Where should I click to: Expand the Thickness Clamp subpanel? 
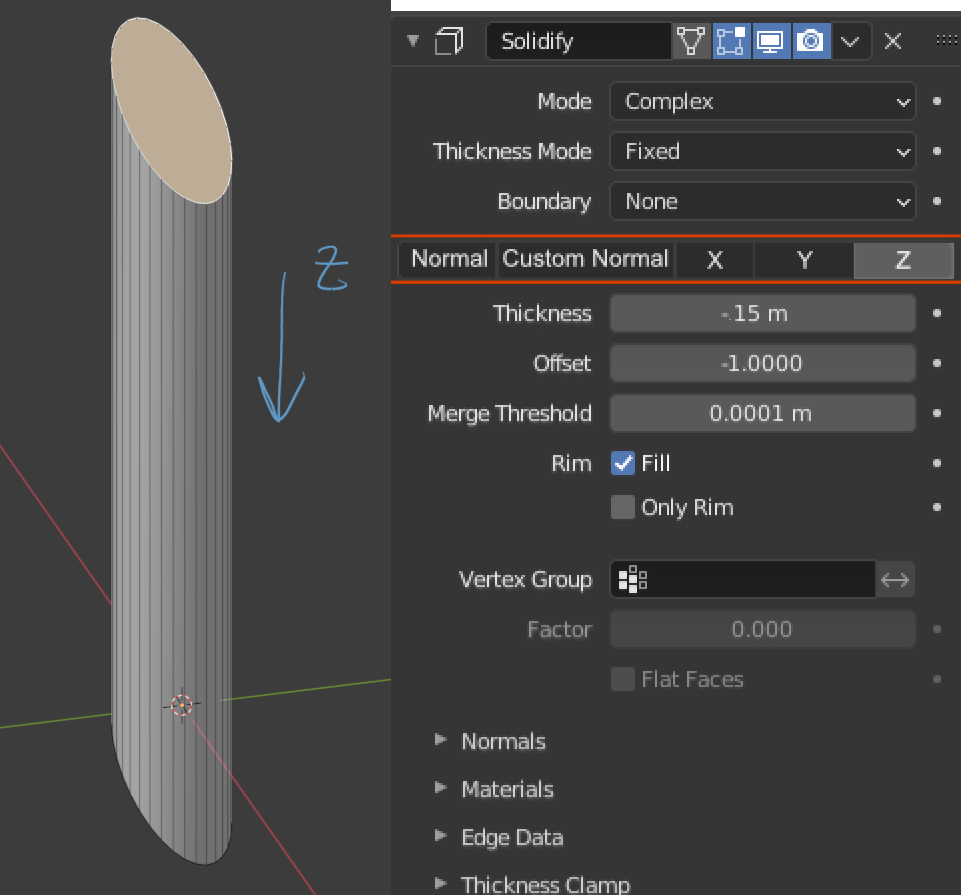click(x=441, y=883)
